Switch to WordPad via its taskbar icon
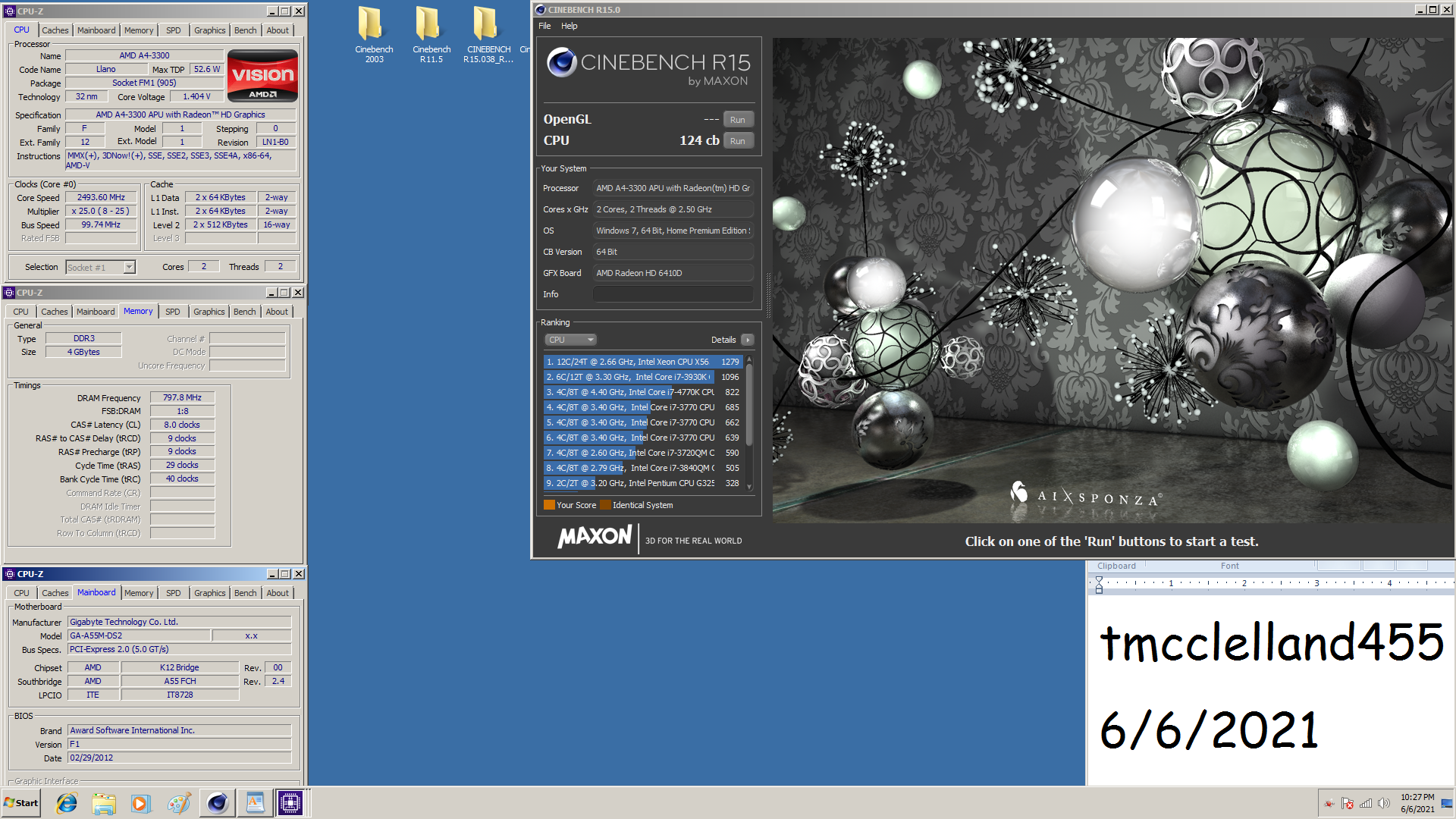The image size is (1456, 819). pos(255,803)
